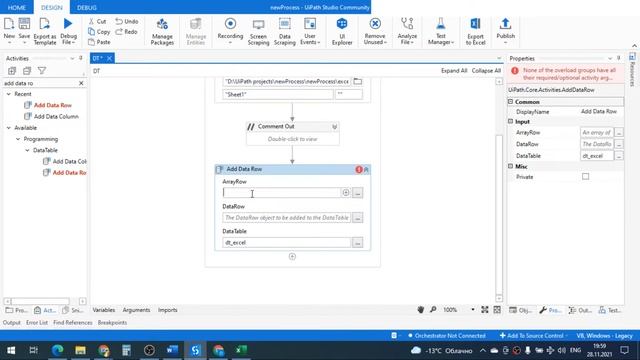Export workflow to Excel
The height and width of the screenshot is (360, 640).
476,31
